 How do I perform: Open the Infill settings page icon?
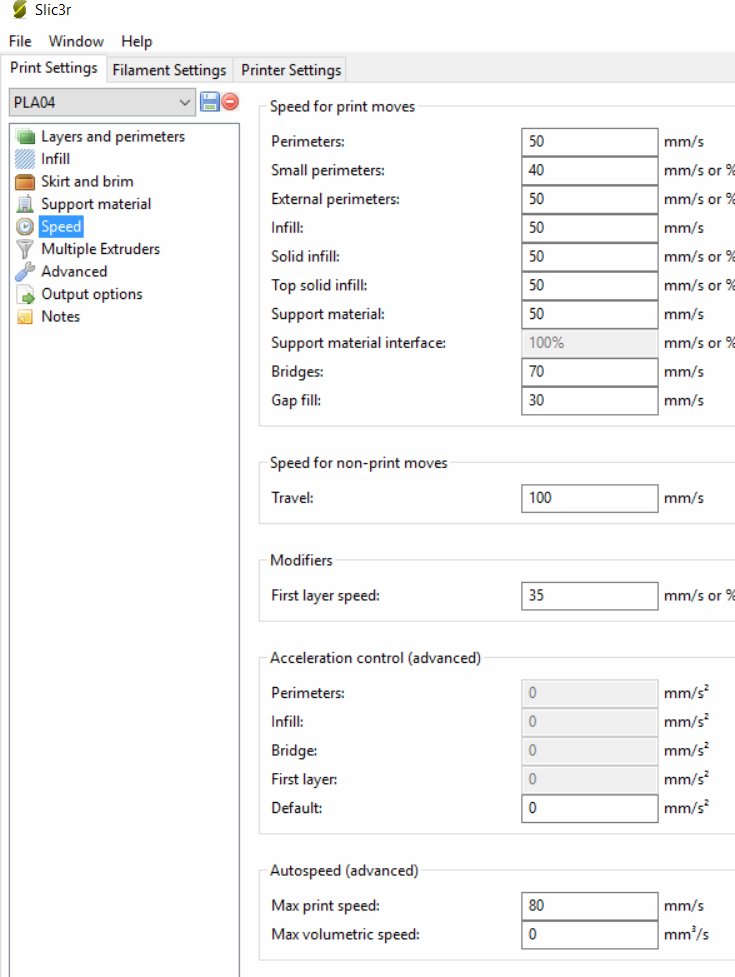tap(25, 159)
